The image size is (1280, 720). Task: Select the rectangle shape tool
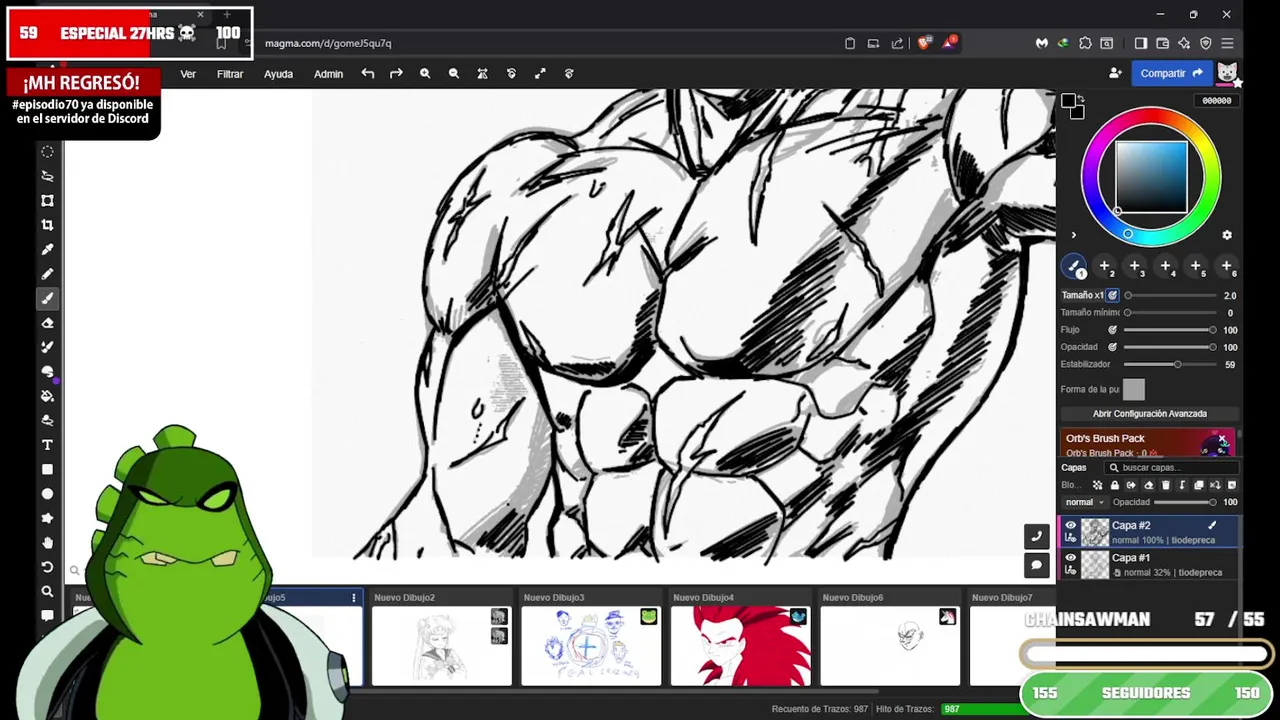click(x=47, y=469)
